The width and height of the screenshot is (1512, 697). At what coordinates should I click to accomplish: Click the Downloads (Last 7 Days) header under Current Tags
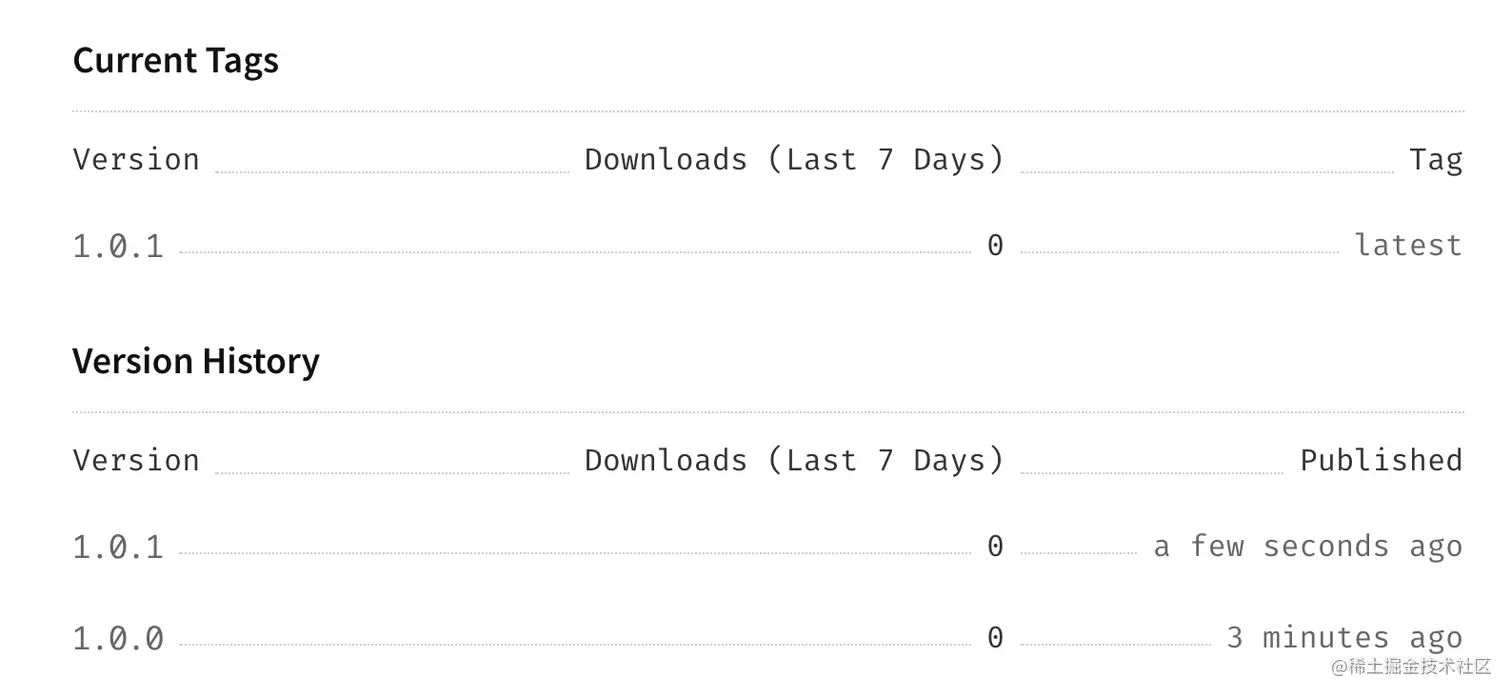point(794,160)
